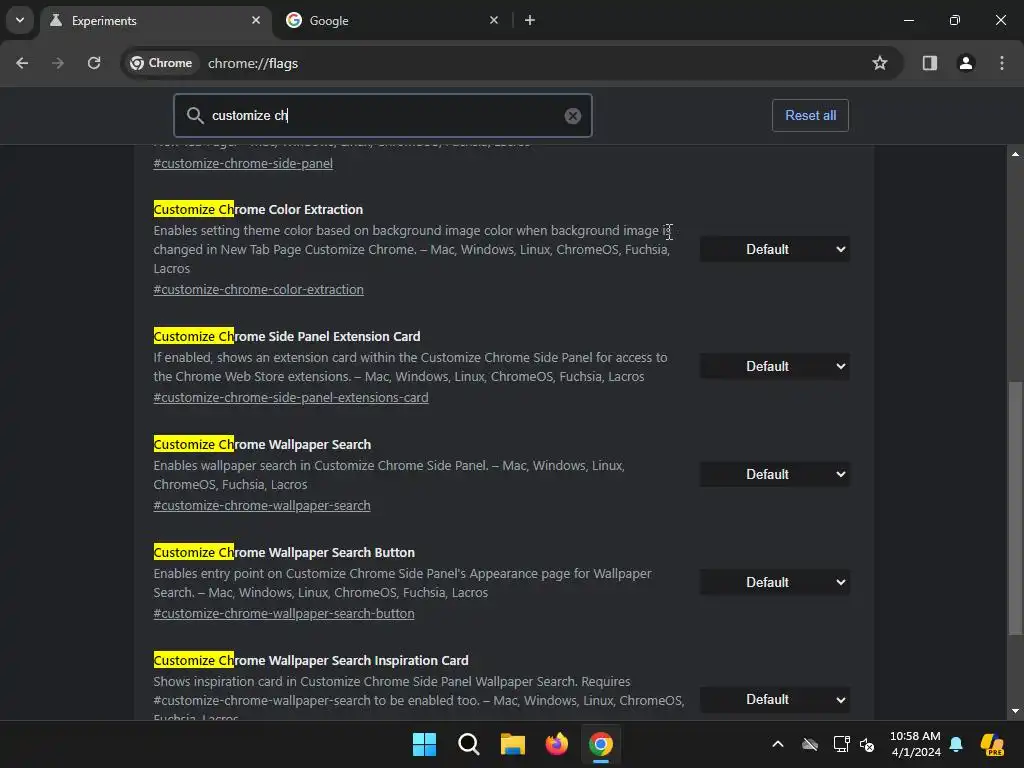Open the Wallpaper Search Default dropdown
Viewport: 1024px width, 768px height.
pyautogui.click(x=775, y=474)
